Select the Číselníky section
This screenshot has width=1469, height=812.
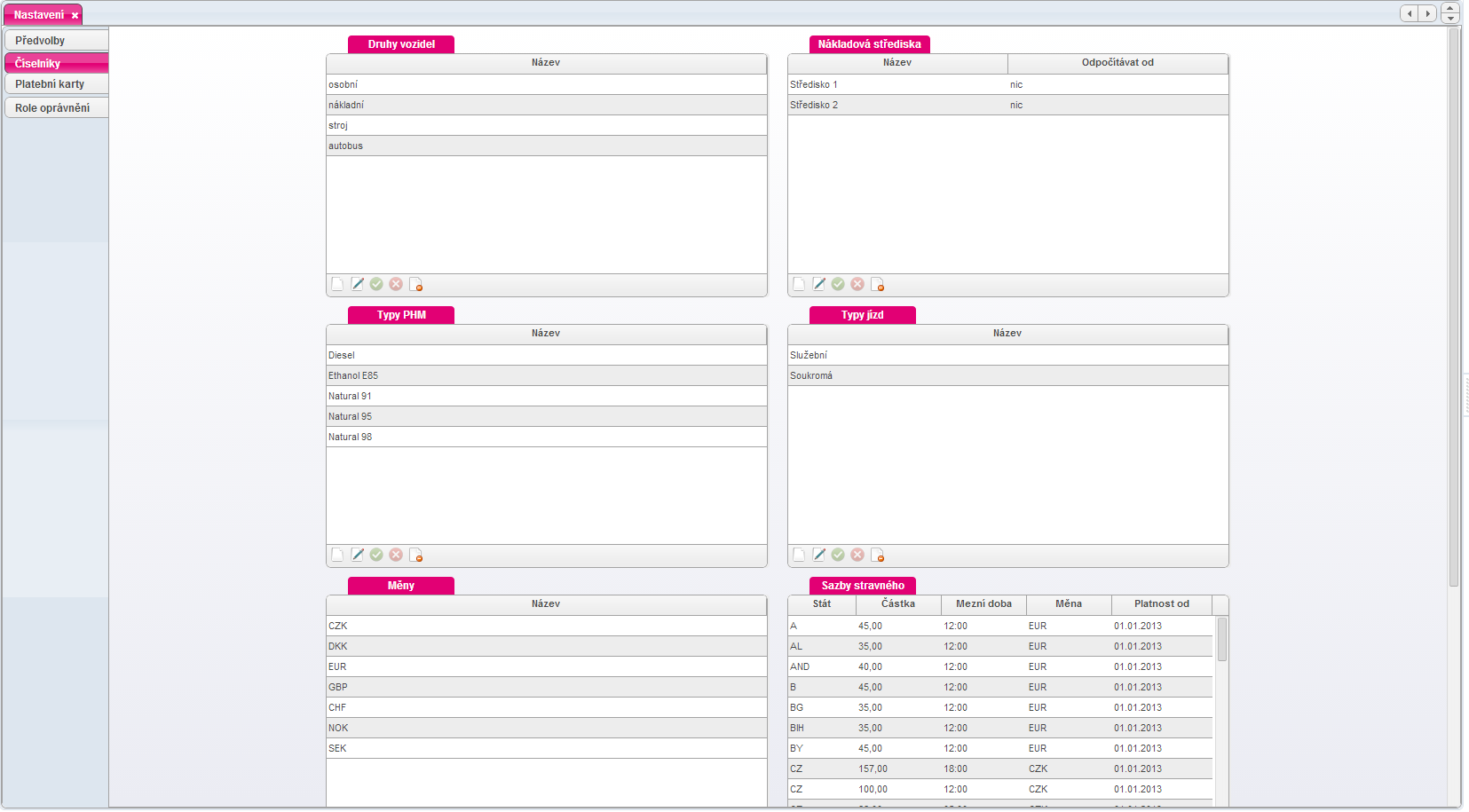click(56, 63)
